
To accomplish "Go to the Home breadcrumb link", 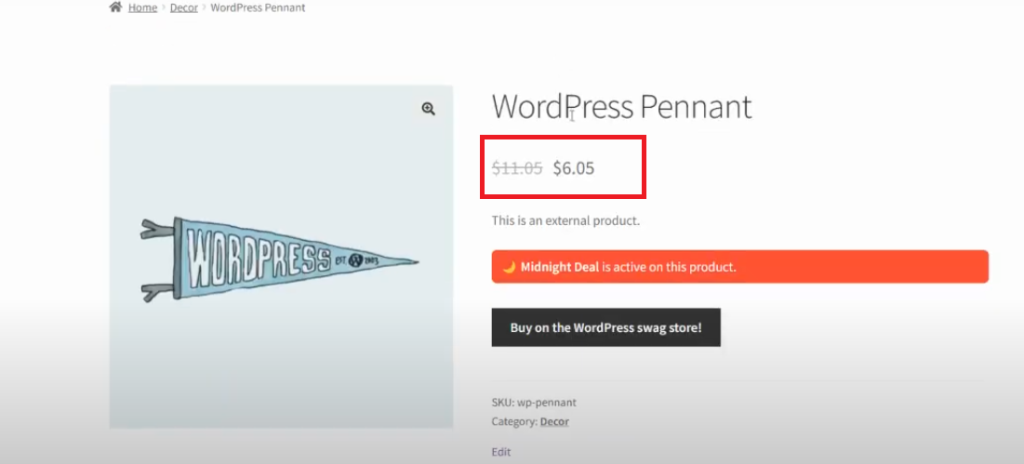I will pyautogui.click(x=142, y=8).
